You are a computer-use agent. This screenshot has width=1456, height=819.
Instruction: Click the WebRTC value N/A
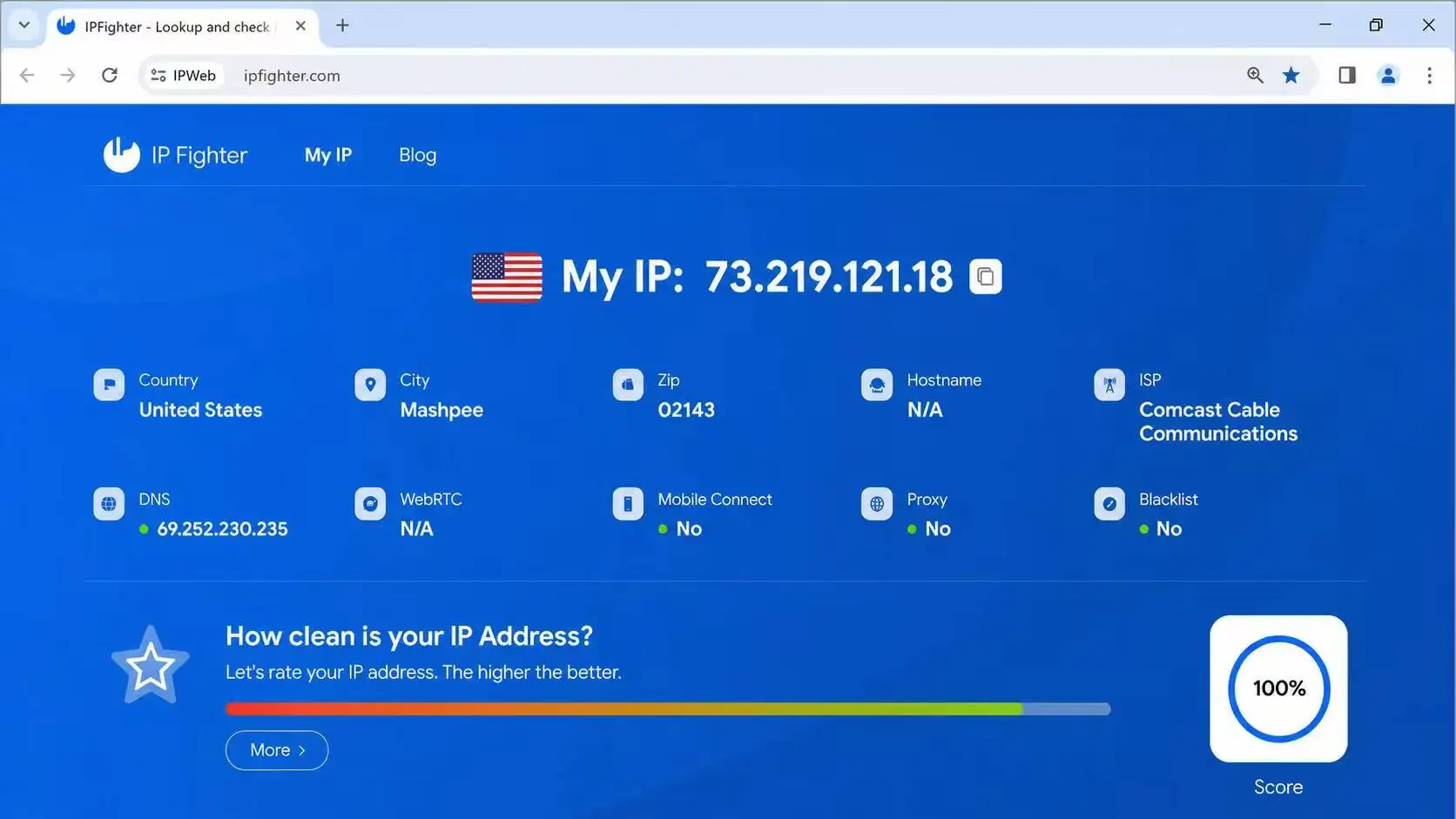tap(416, 529)
